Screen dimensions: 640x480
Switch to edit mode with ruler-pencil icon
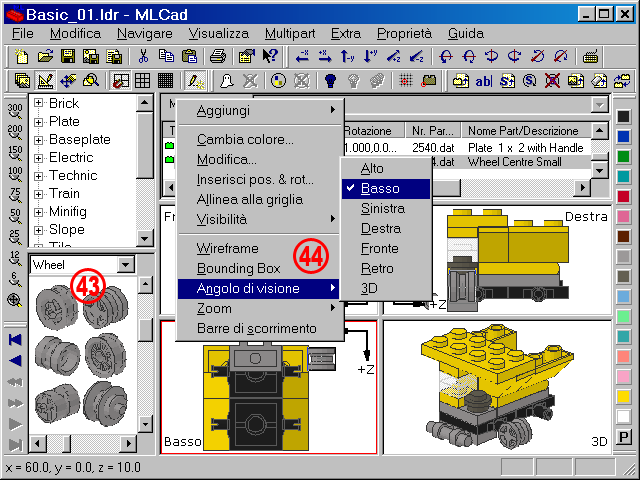point(45,80)
